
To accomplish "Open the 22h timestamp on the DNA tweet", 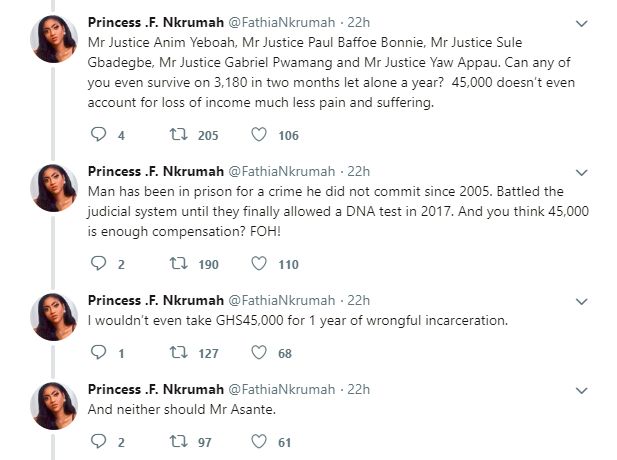I will coord(358,171).
